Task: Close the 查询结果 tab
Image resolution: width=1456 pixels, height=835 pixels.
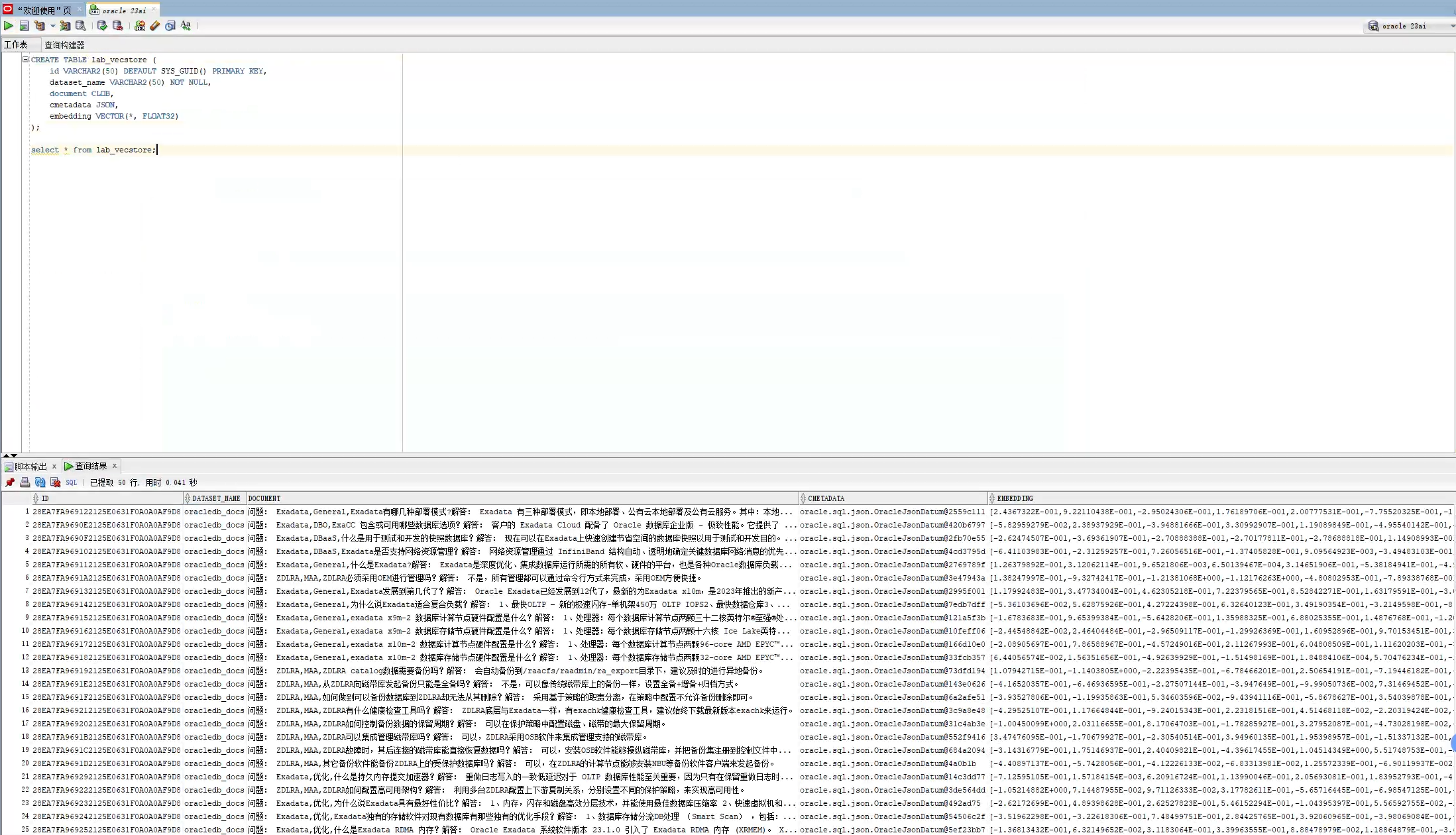Action: 115,466
